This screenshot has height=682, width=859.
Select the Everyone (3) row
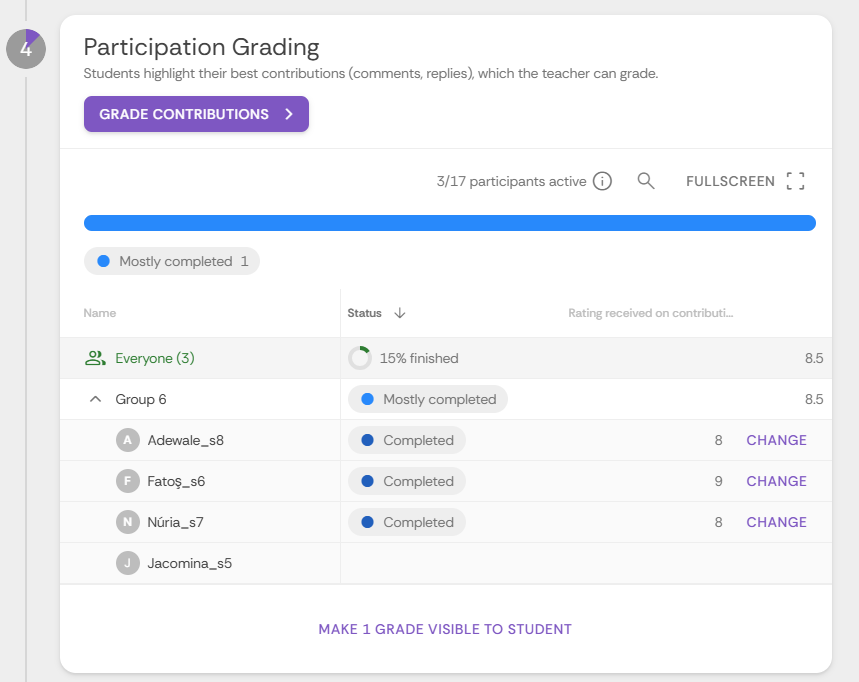446,358
